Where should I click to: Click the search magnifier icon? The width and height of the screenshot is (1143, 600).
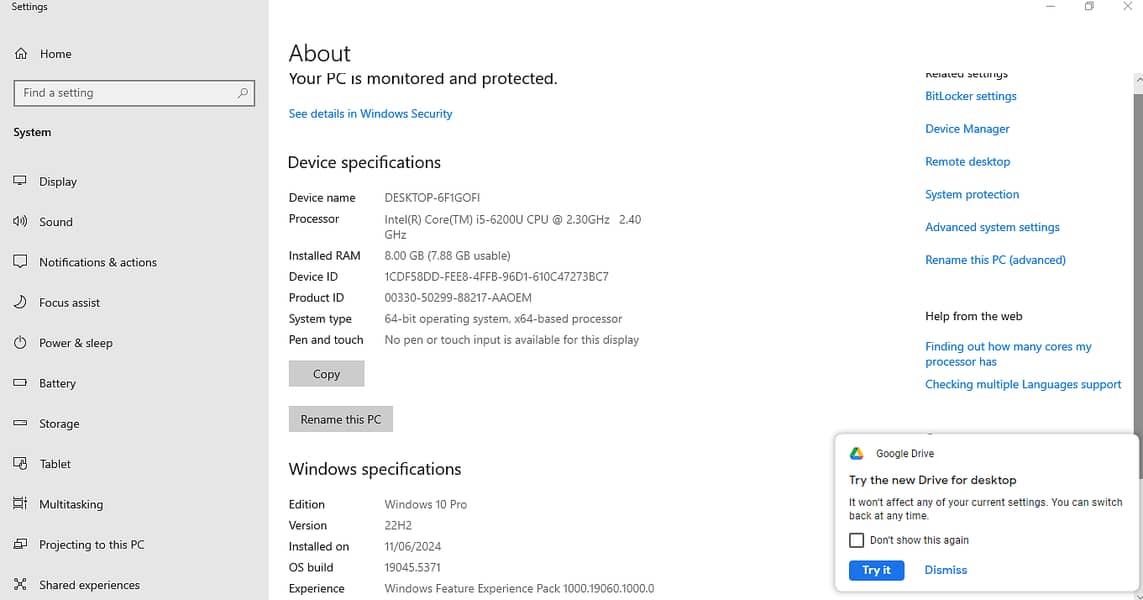(x=243, y=93)
